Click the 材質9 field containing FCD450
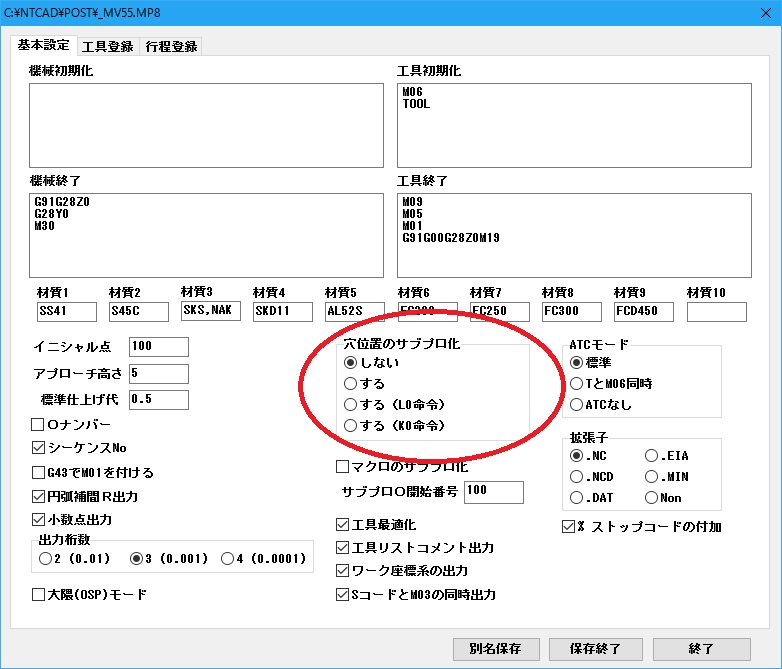782x669 pixels. tap(644, 311)
